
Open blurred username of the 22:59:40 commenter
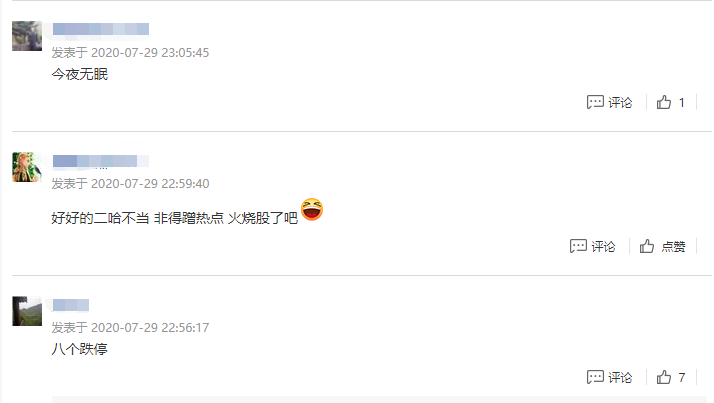pos(101,161)
